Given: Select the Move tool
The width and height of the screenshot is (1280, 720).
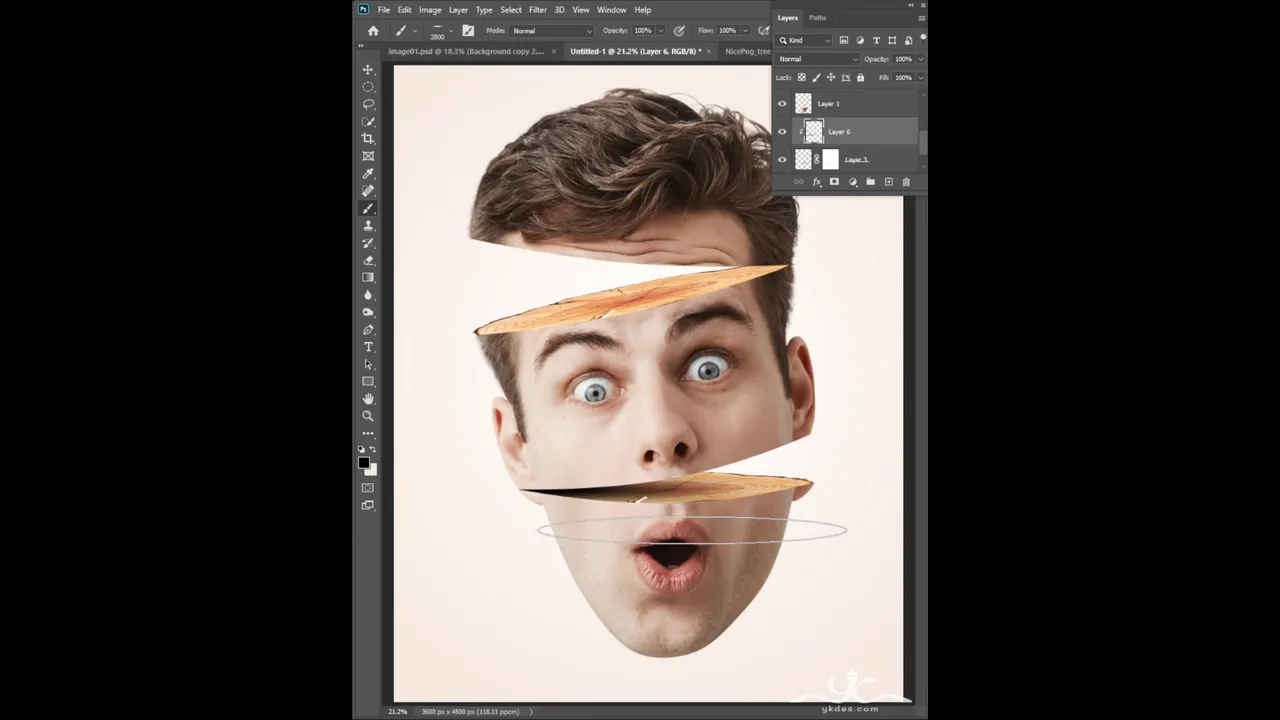Looking at the screenshot, I should [368, 70].
